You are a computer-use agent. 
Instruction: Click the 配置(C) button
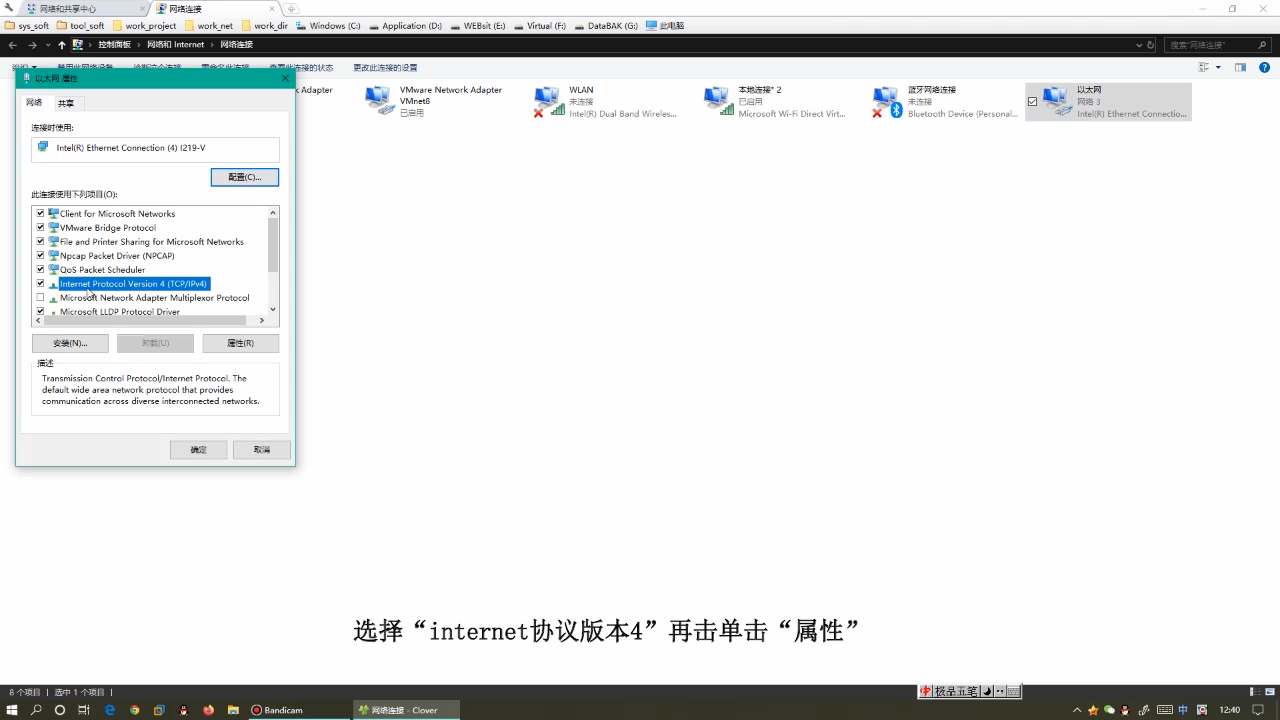point(244,176)
